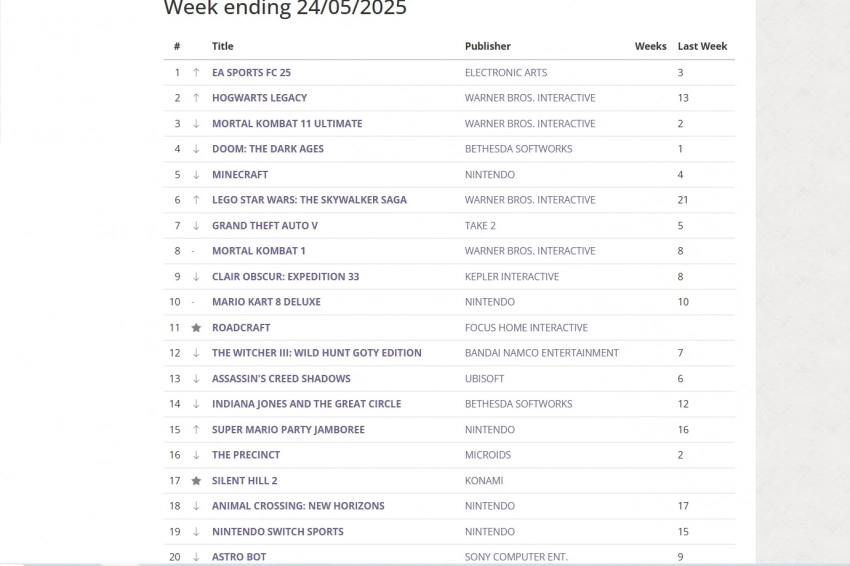850x566 pixels.
Task: Click the down arrow beside Doom: The Dark Ages
Action: (196, 149)
